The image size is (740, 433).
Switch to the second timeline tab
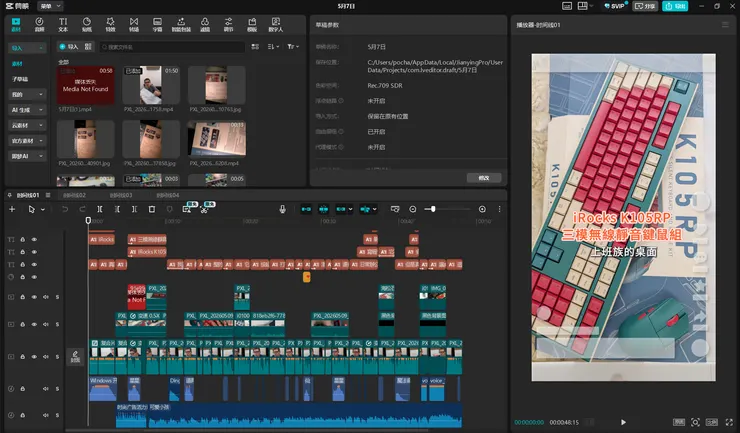pos(75,195)
